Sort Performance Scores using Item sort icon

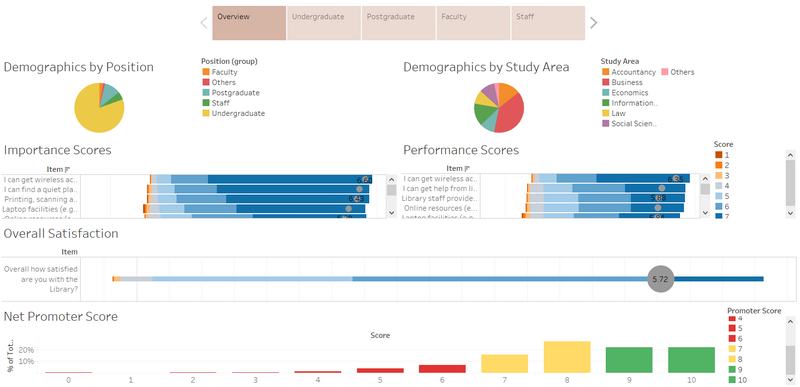point(467,169)
